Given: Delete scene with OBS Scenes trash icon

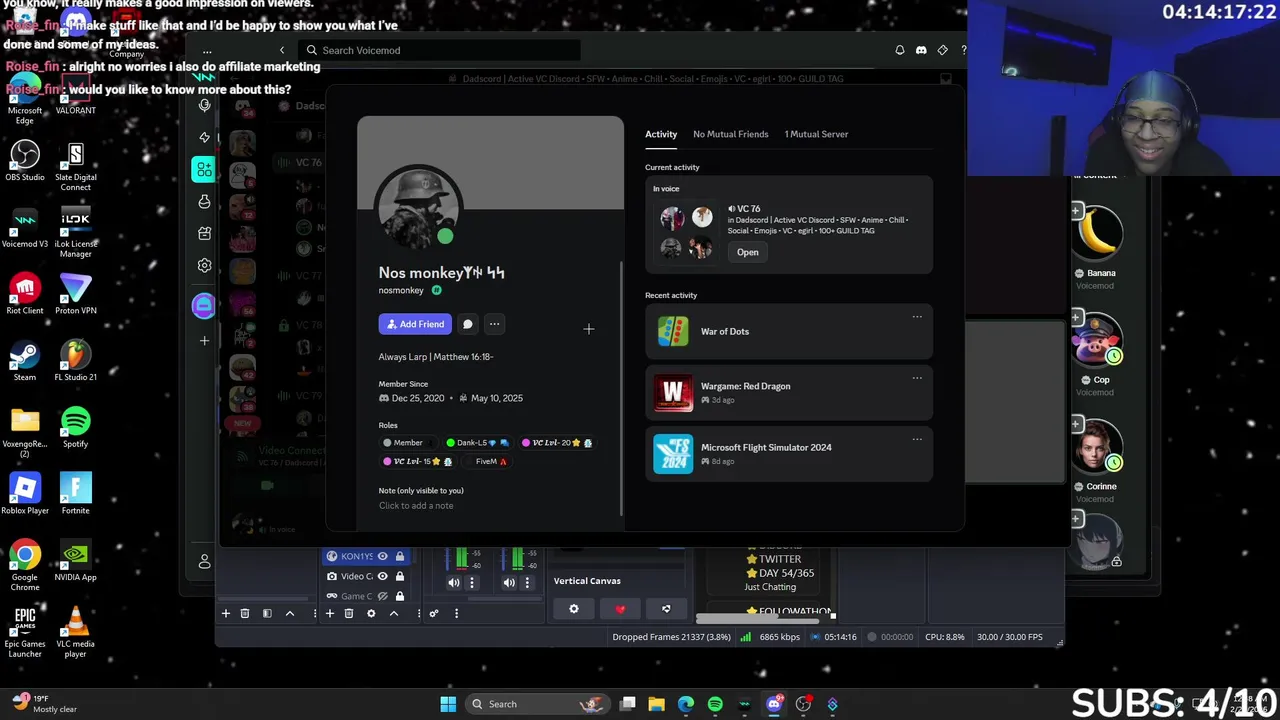Looking at the screenshot, I should click(245, 613).
